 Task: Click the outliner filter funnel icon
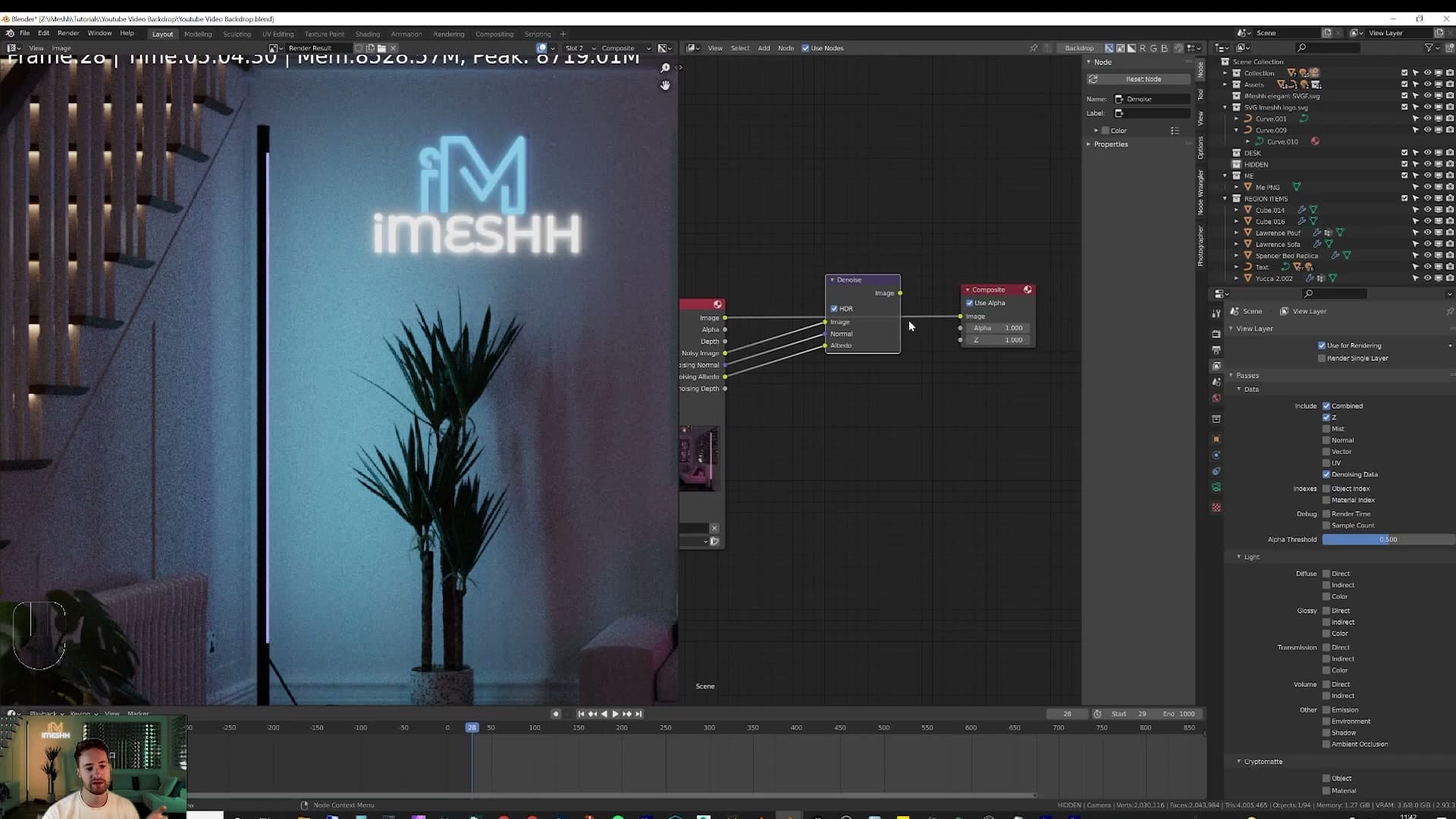1429,48
